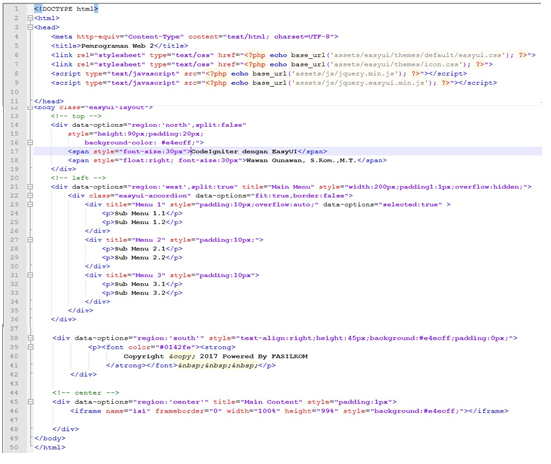The height and width of the screenshot is (464, 551).
Task: Click line number 1 in the margin
Action: [x=16, y=9]
